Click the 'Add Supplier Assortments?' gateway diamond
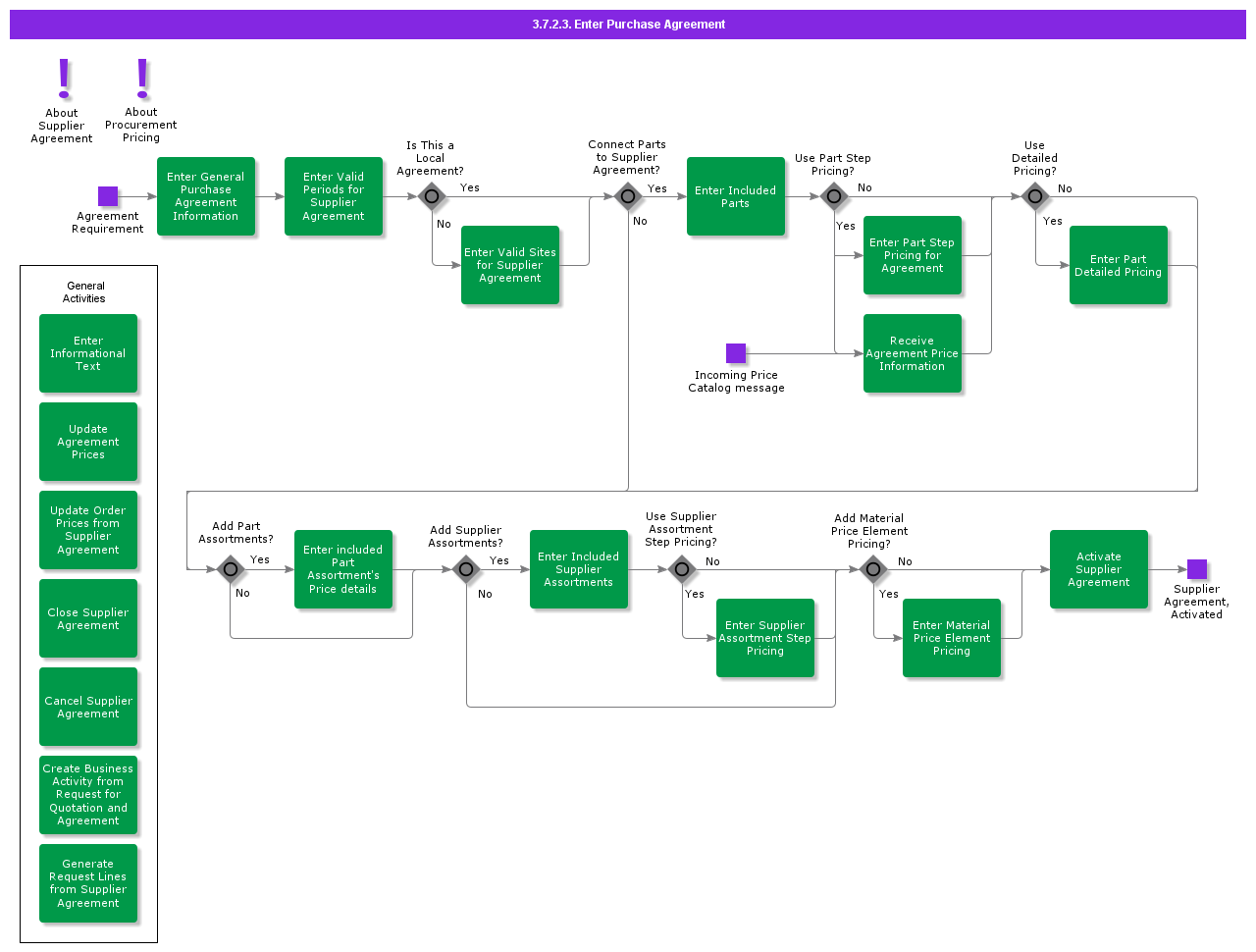Viewport: 1256px width, 952px height. click(466, 569)
